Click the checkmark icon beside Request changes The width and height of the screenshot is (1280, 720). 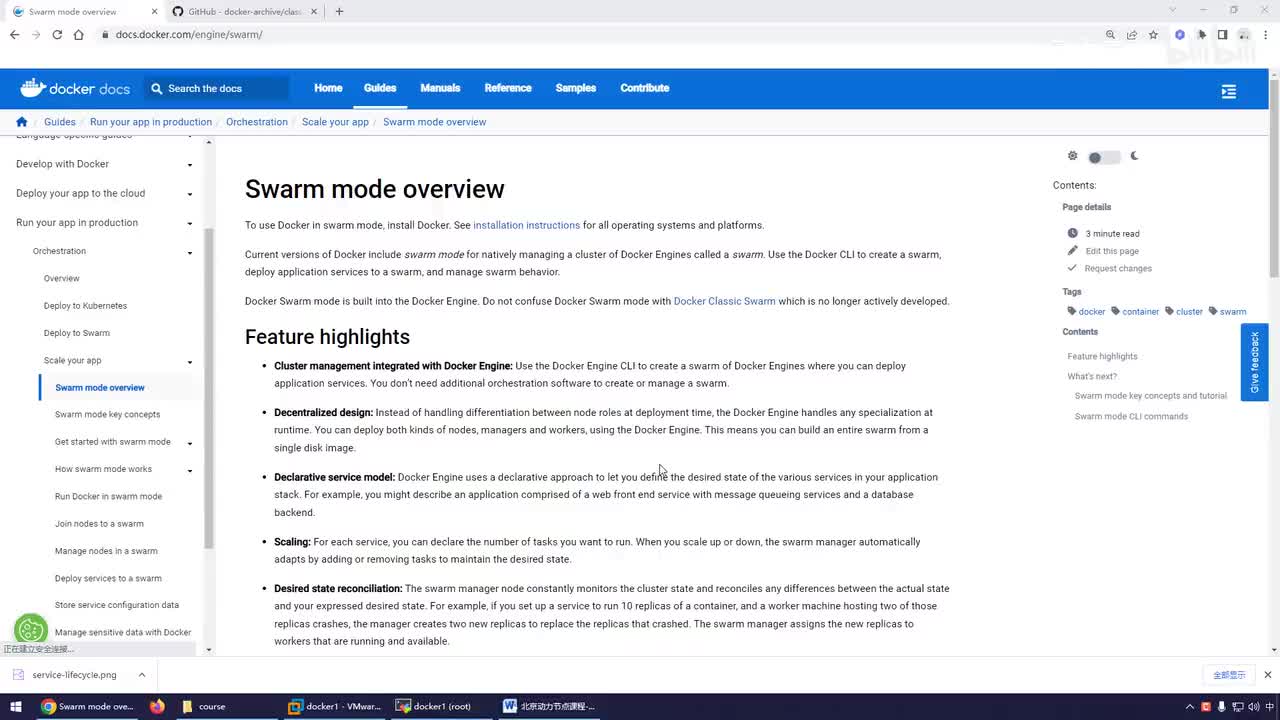(1073, 268)
